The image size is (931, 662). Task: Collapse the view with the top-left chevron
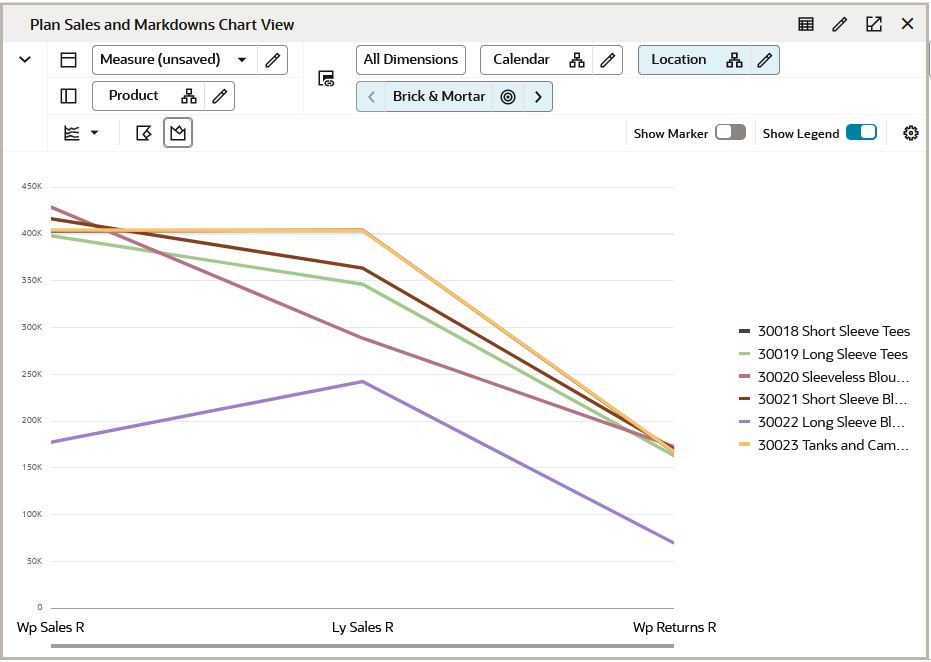(x=24, y=59)
